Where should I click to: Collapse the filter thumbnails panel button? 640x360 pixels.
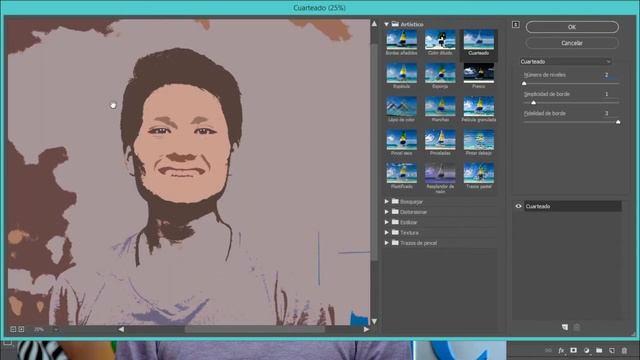point(516,25)
